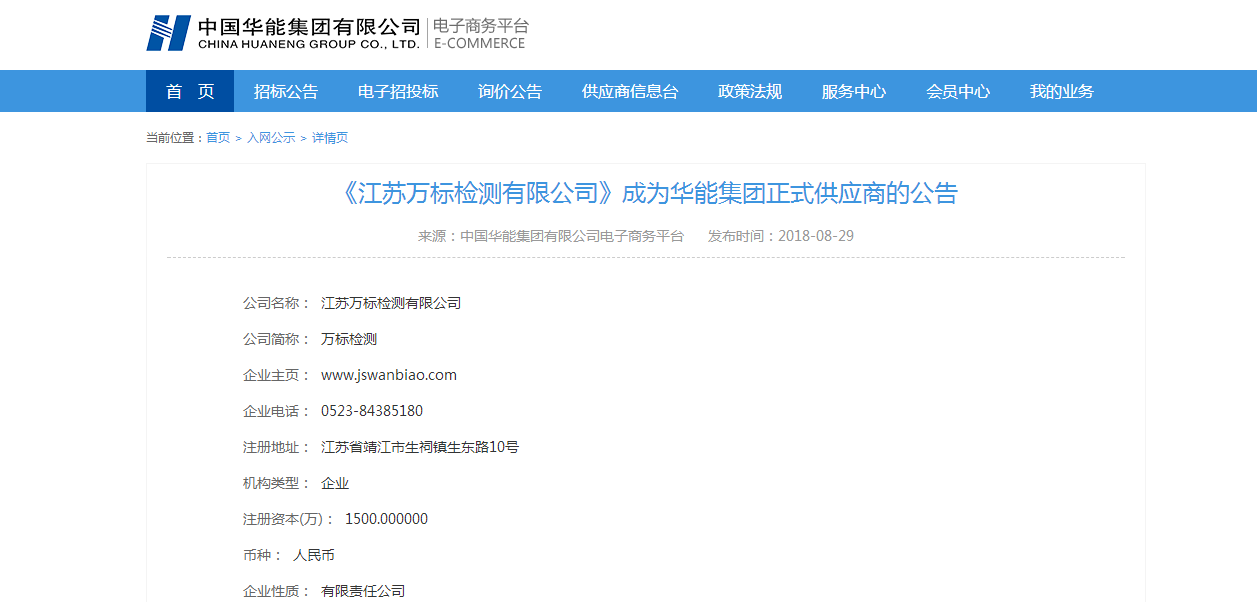Click the 企业性质 value 有限责任公司
1257x602 pixels.
point(363,591)
